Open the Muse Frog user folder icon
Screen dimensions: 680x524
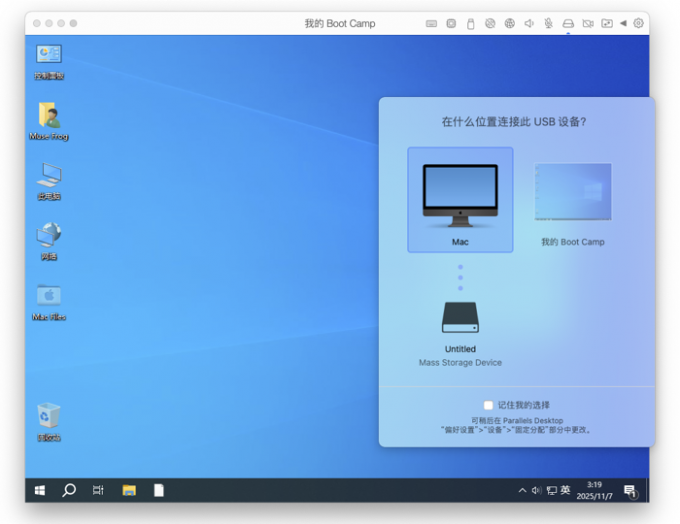(49, 121)
